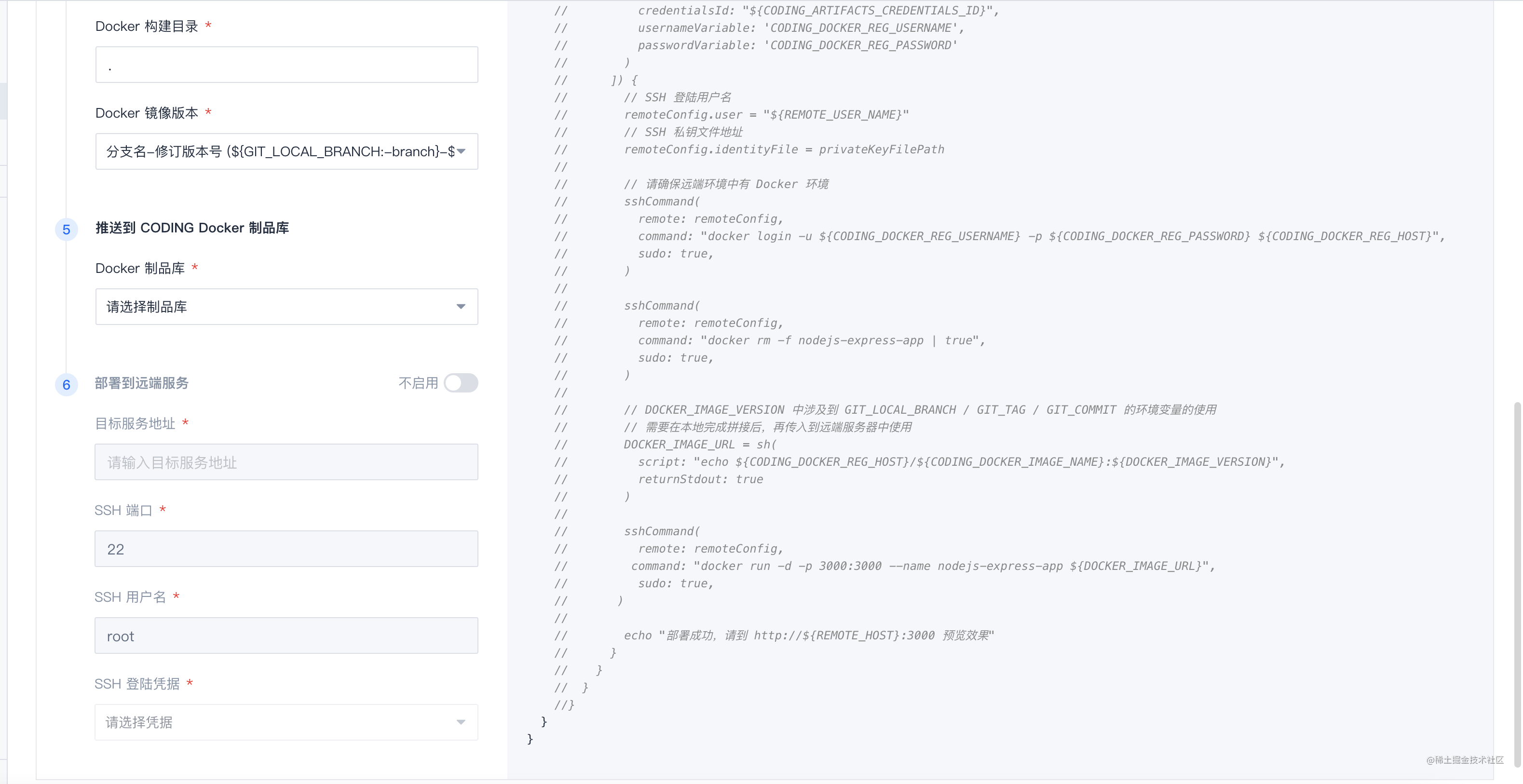Click the returnStdout: true code line
The image size is (1523, 784).
coord(700,479)
